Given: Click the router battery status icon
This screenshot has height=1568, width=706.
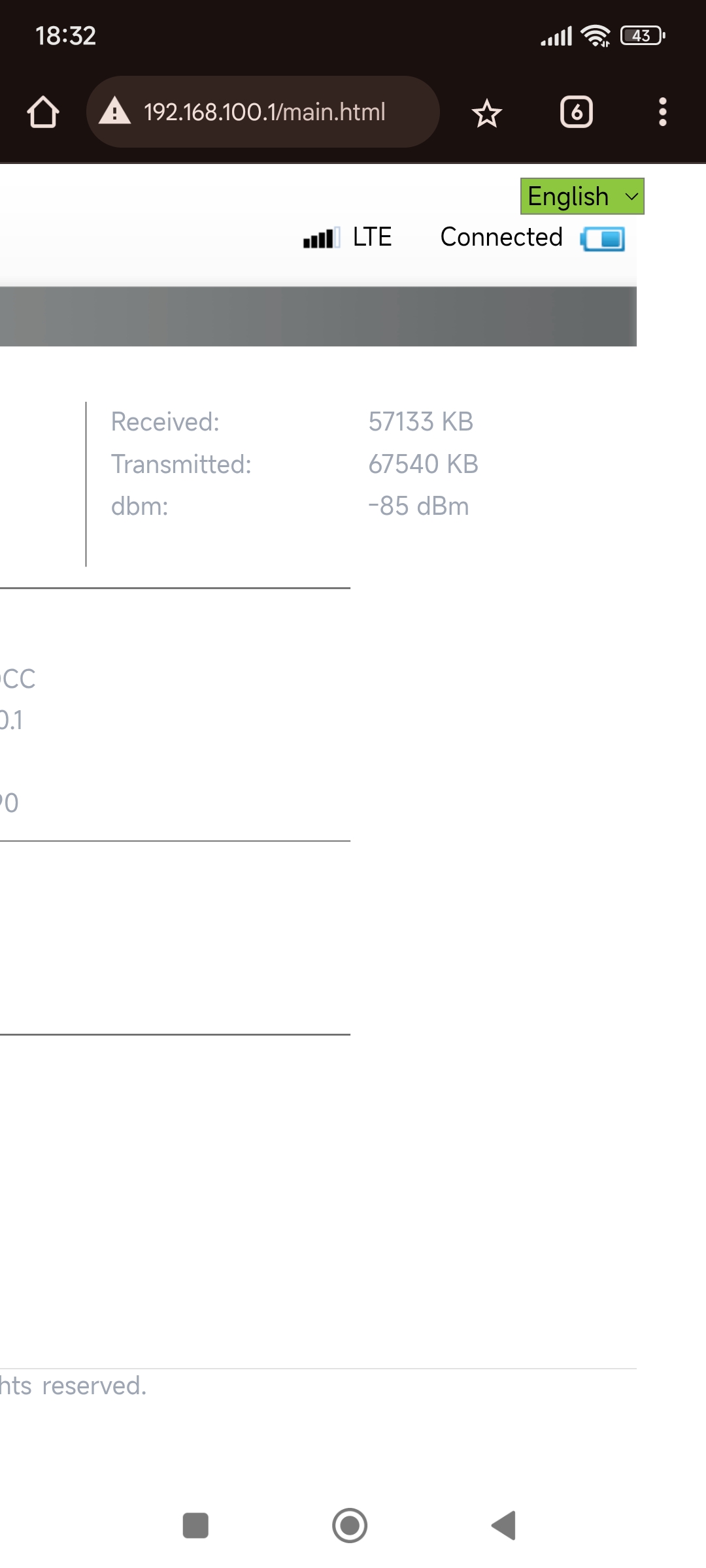Looking at the screenshot, I should pyautogui.click(x=602, y=239).
